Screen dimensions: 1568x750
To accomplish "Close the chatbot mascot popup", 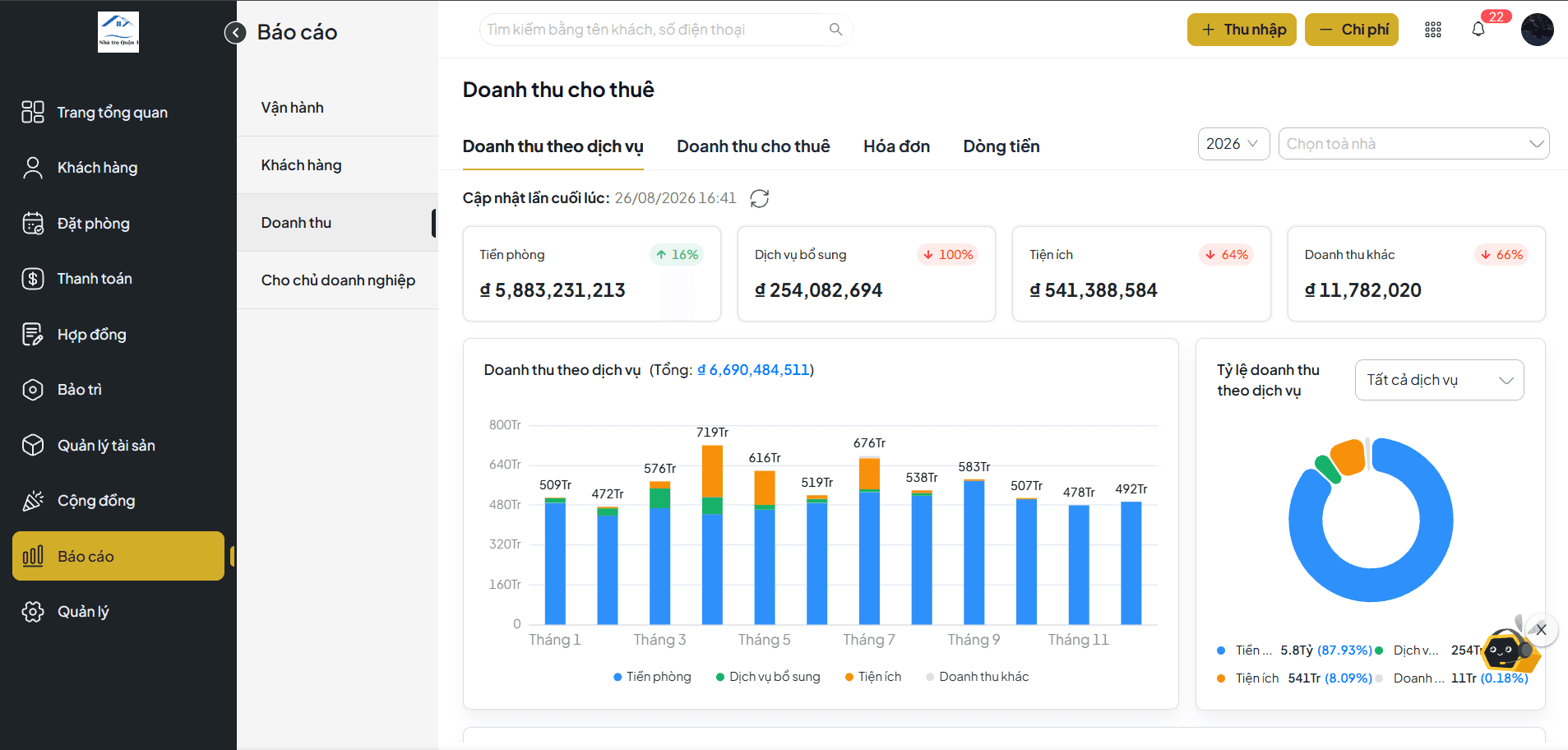I will coord(1541,630).
